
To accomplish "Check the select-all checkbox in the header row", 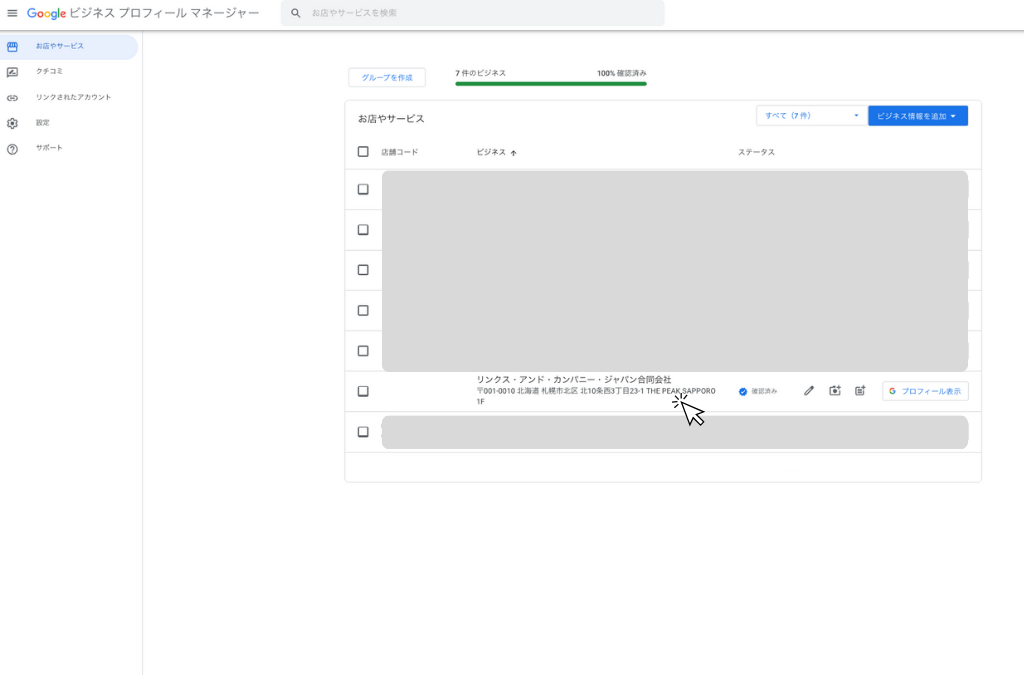I will coord(363,151).
